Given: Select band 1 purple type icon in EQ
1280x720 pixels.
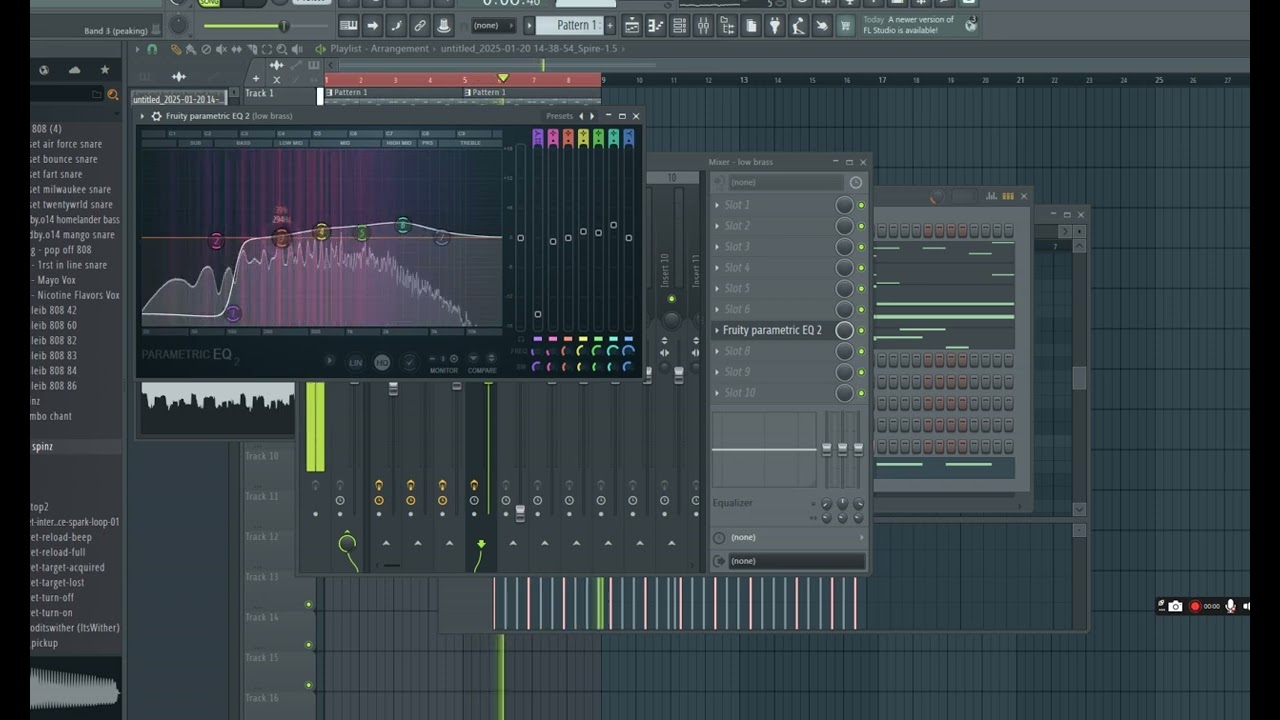Looking at the screenshot, I should point(537,138).
